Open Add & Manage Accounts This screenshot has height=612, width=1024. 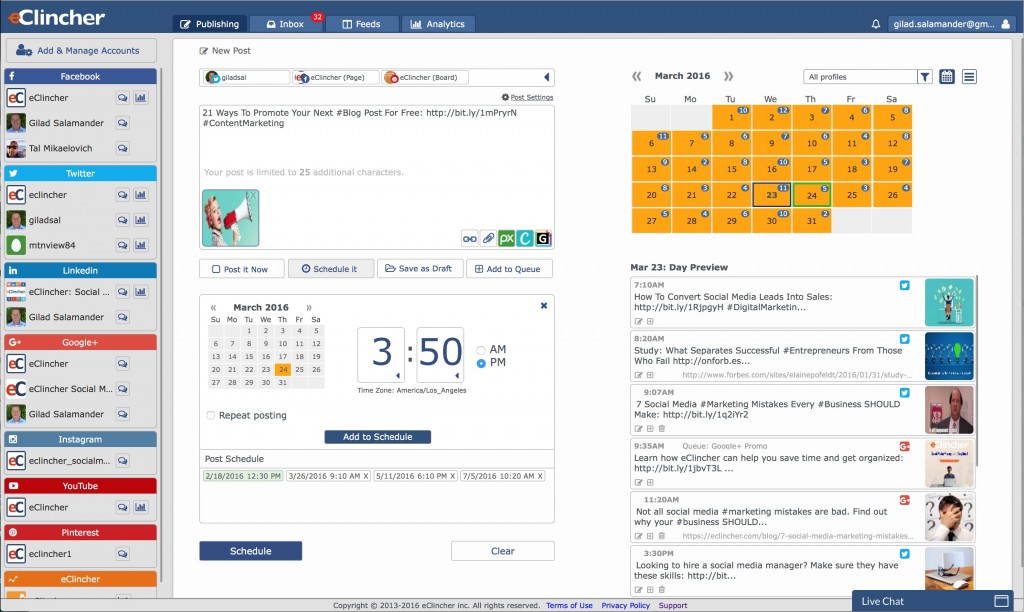[82, 50]
